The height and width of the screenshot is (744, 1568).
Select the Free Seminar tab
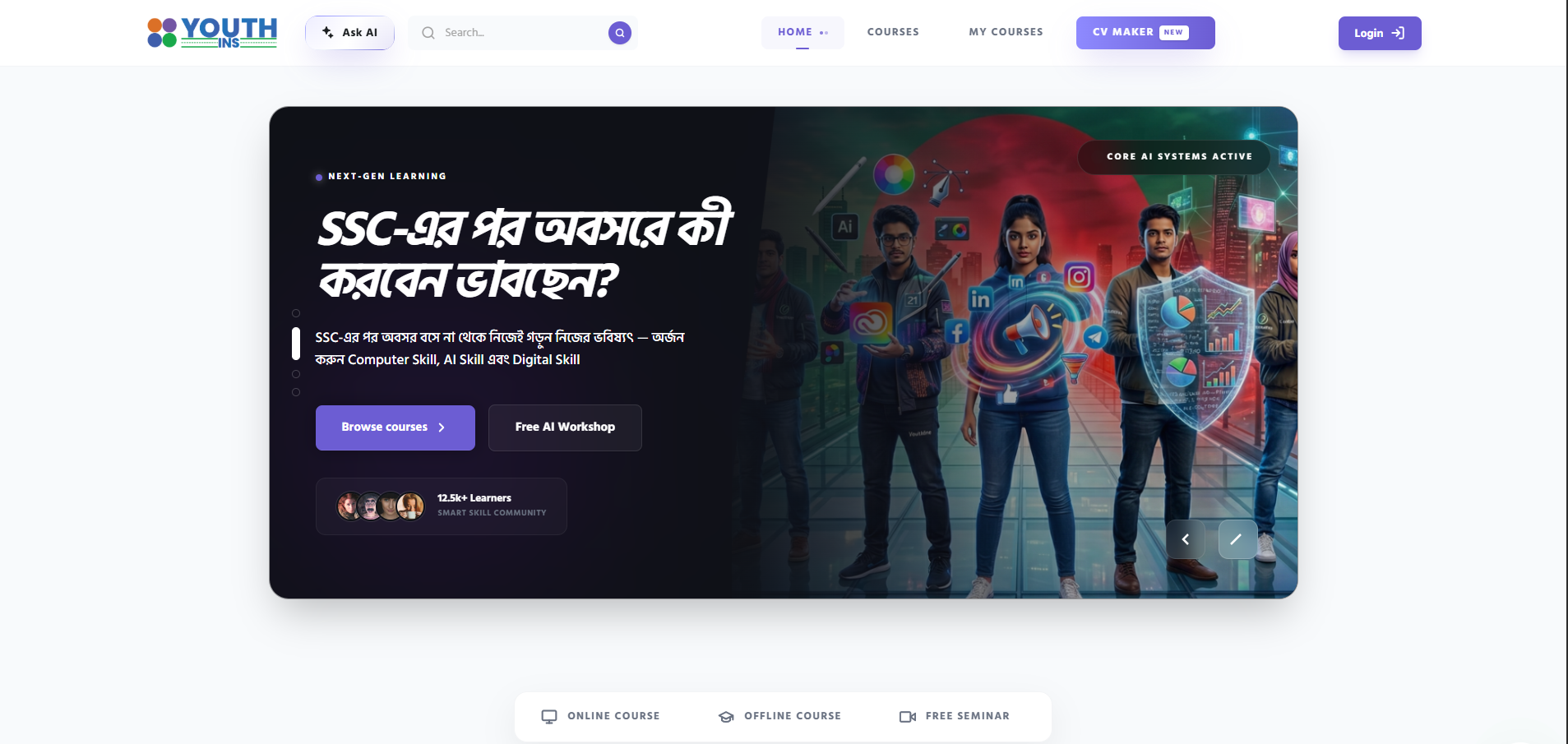(x=955, y=716)
